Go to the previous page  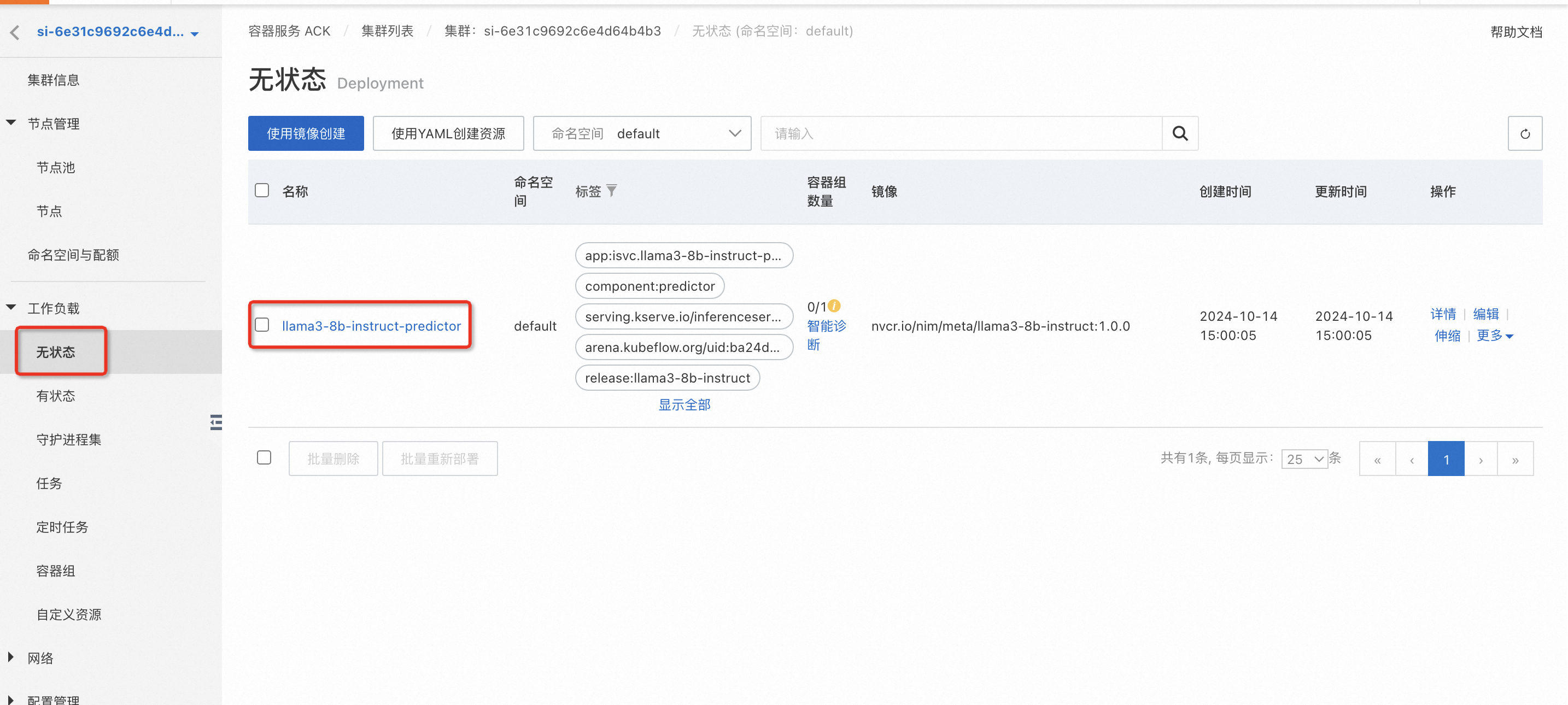click(x=1412, y=459)
